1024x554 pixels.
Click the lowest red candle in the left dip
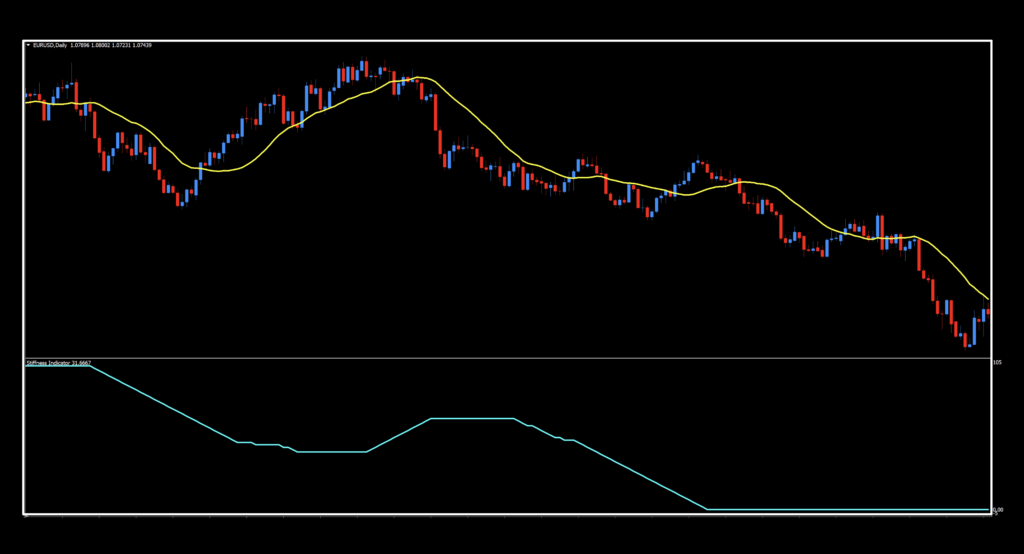pyautogui.click(x=179, y=197)
